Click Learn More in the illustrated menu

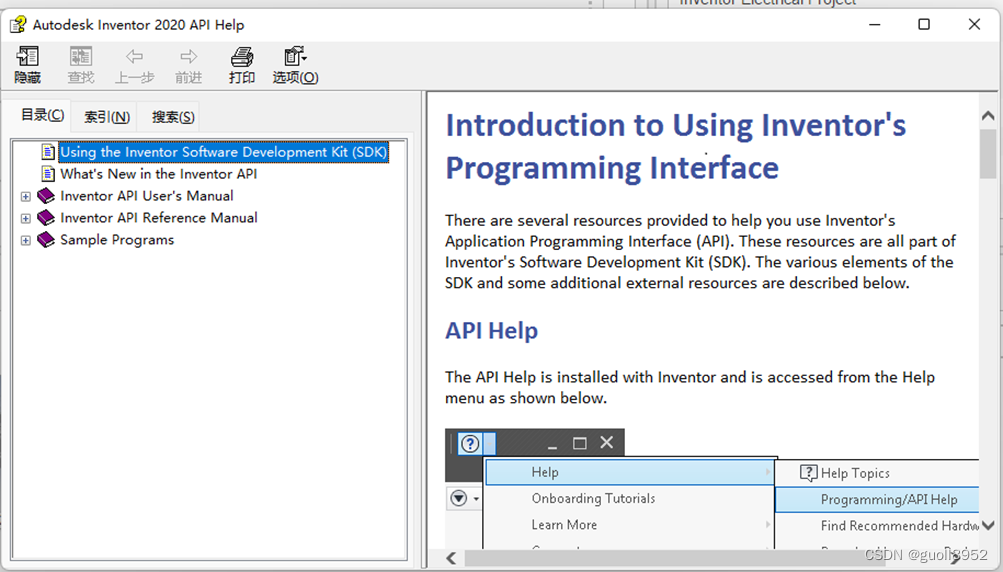(x=564, y=525)
